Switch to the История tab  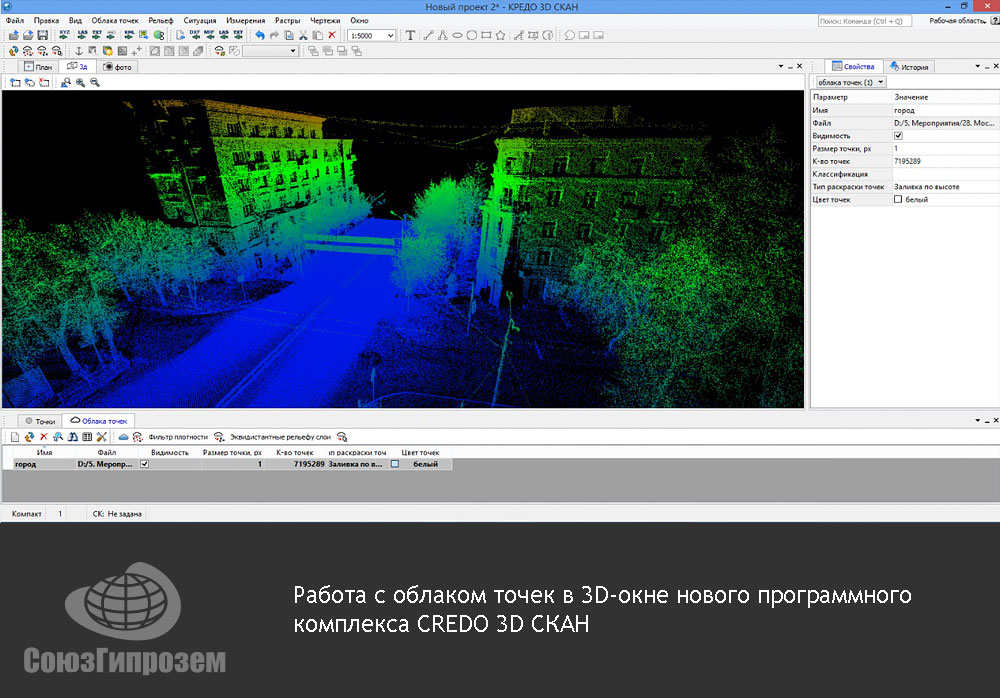[909, 66]
